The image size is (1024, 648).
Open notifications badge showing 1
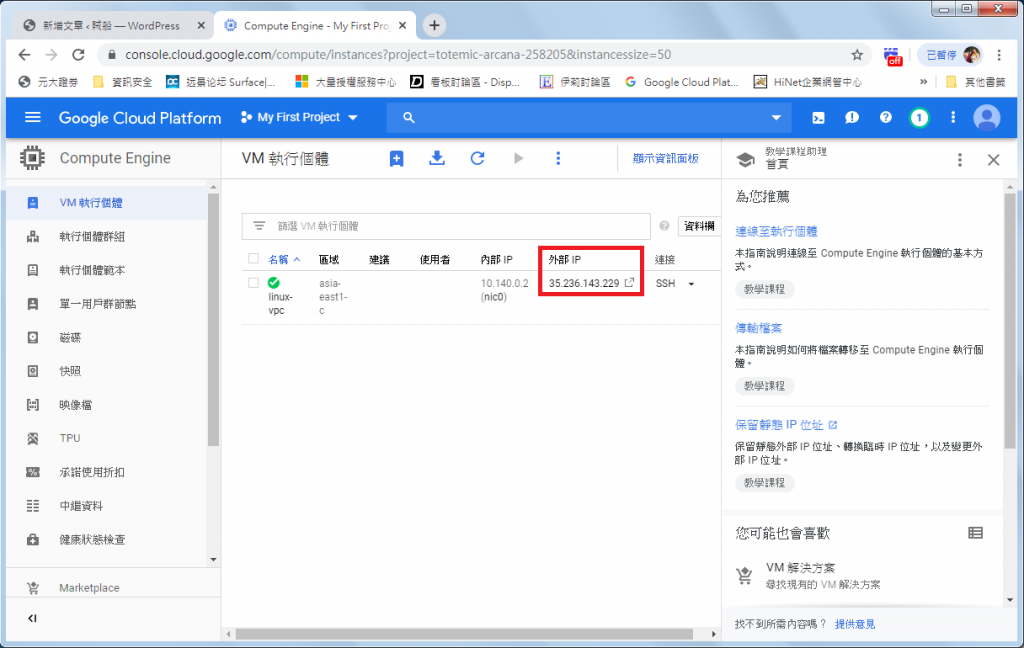(919, 118)
